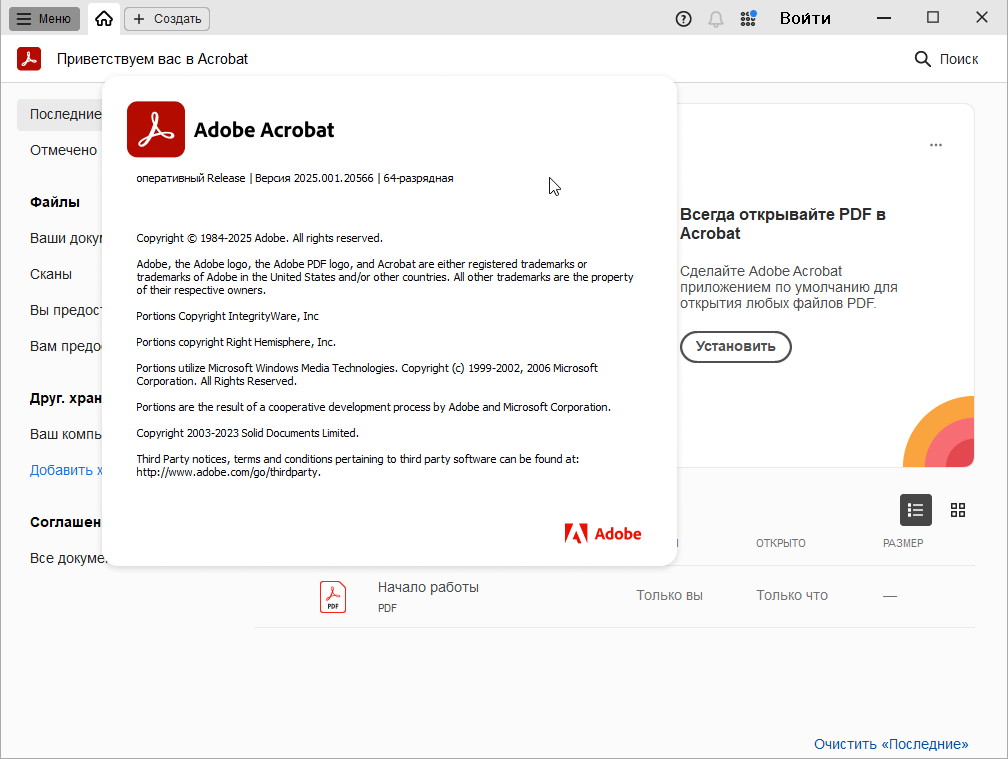This screenshot has height=759, width=1008.
Task: Switch to grid thumbnail view
Action: [958, 510]
